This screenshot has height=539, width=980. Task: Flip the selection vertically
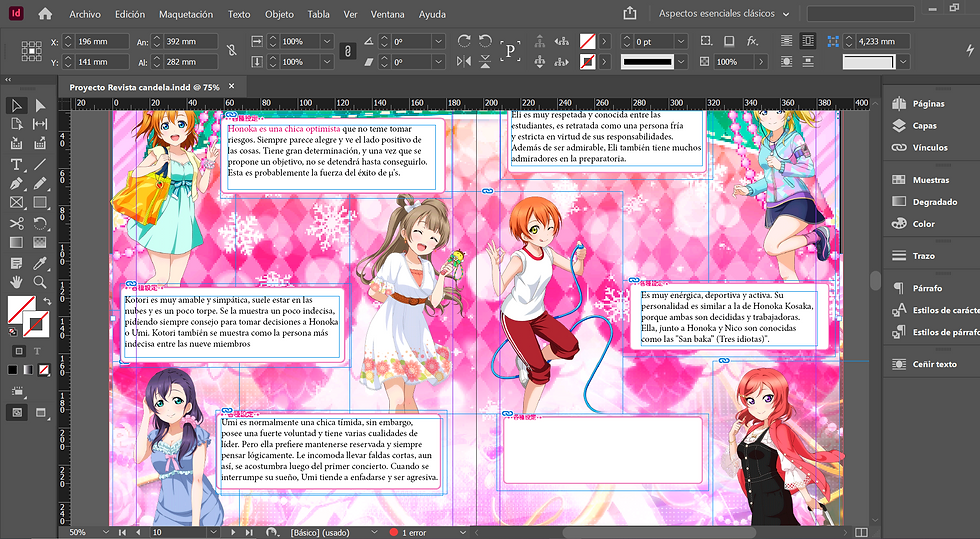click(485, 61)
